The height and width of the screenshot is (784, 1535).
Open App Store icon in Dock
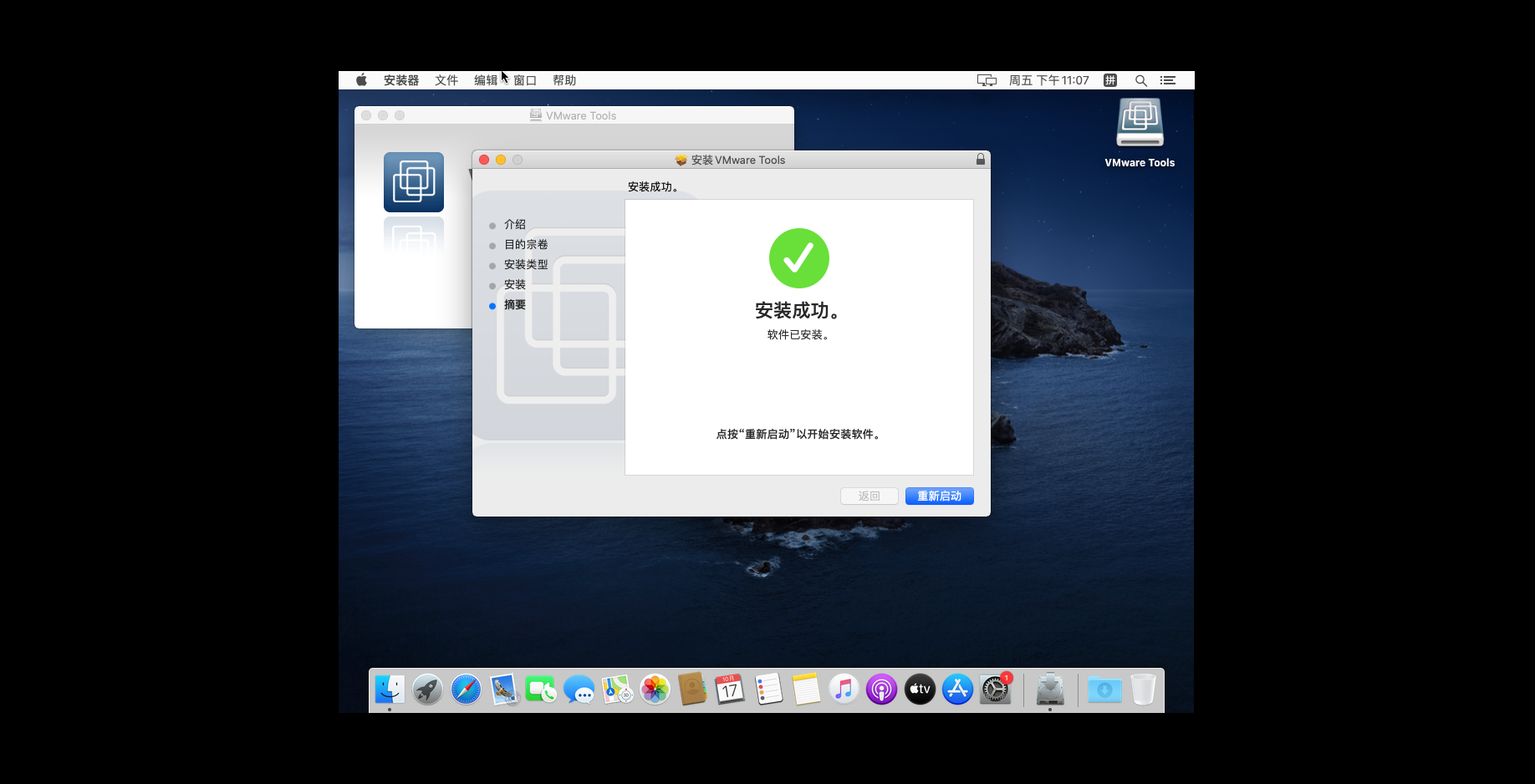[957, 690]
